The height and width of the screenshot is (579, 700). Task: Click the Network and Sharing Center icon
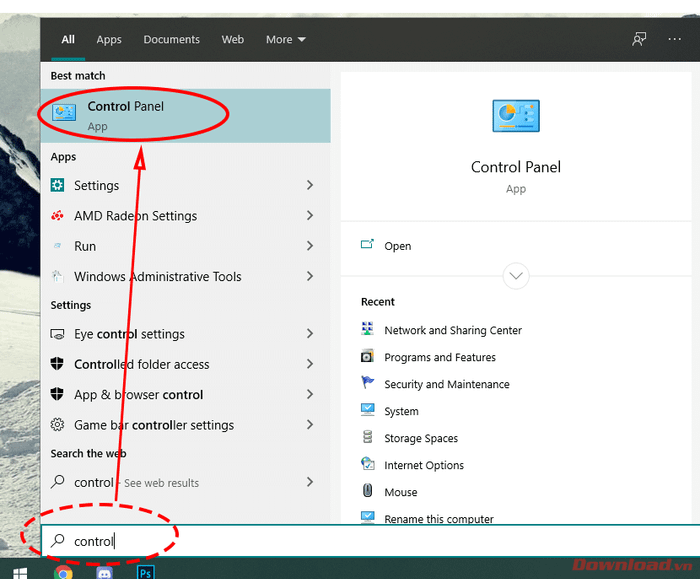coord(367,329)
